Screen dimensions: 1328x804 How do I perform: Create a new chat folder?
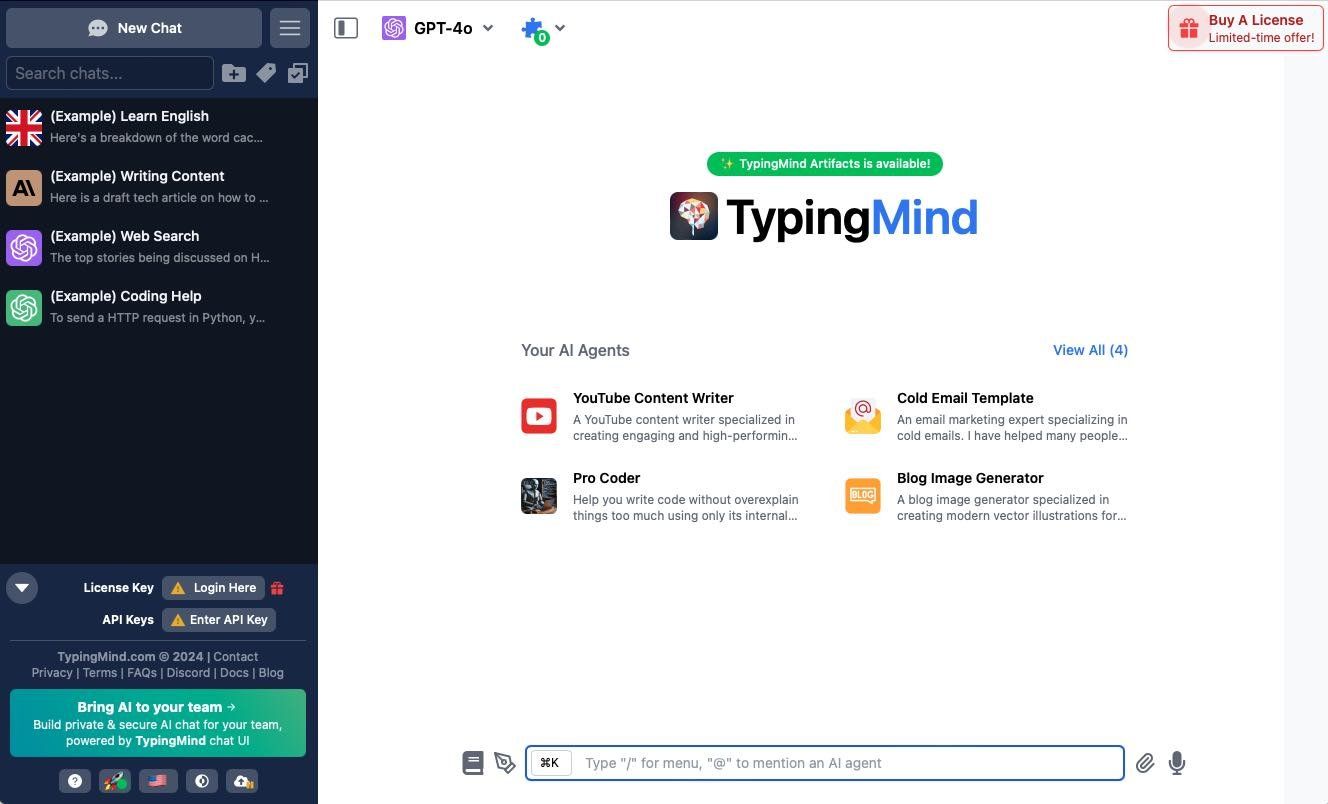click(233, 73)
